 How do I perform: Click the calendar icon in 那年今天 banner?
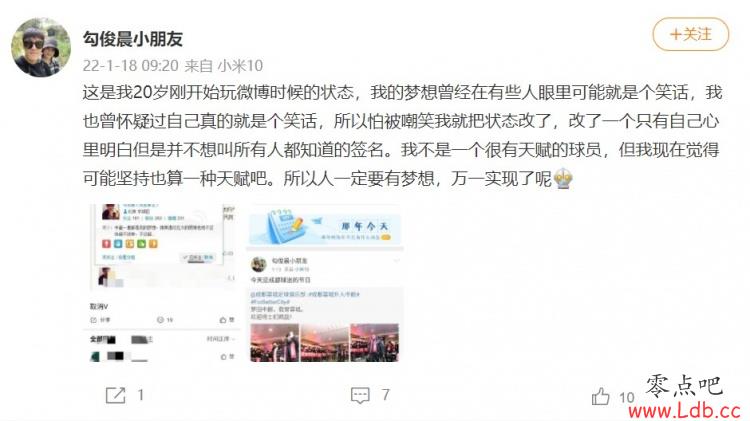(285, 225)
